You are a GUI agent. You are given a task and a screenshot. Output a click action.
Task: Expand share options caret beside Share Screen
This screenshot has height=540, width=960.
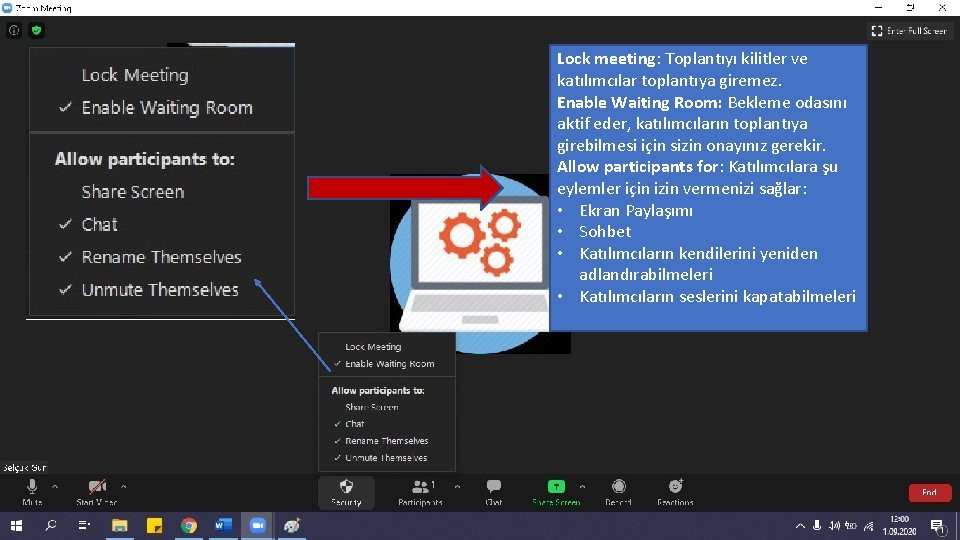[x=582, y=487]
